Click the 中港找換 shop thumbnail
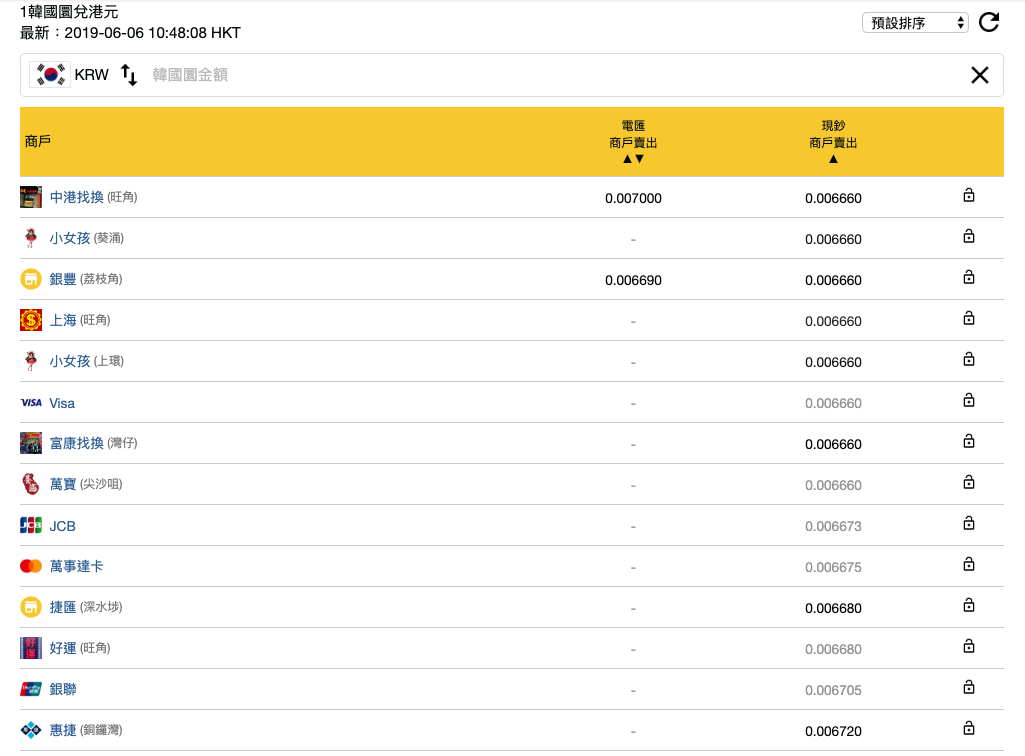 coord(31,197)
